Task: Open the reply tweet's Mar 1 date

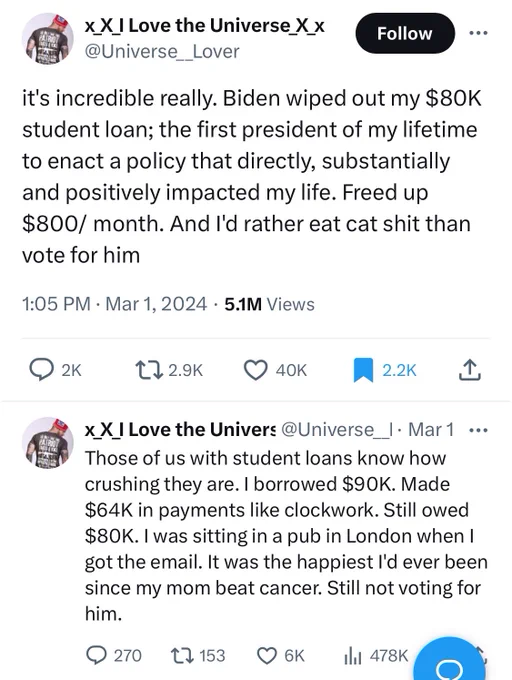Action: [431, 430]
